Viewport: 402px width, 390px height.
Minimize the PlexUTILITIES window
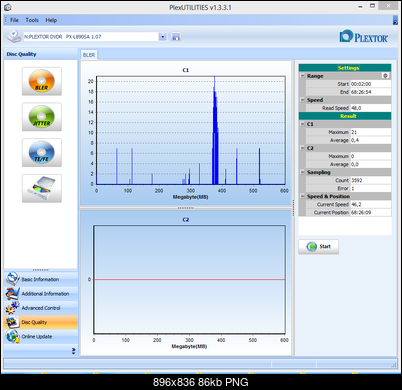coord(360,6)
